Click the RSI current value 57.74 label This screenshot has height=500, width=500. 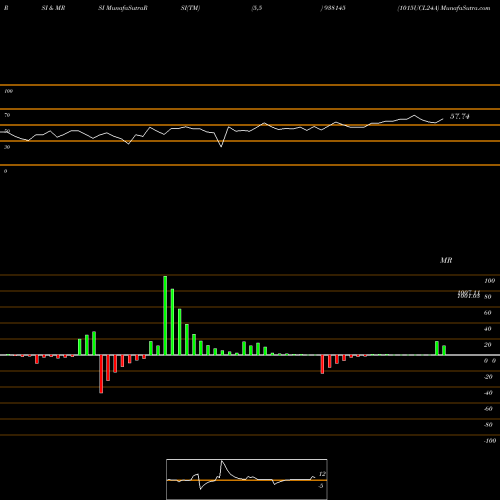pyautogui.click(x=460, y=116)
